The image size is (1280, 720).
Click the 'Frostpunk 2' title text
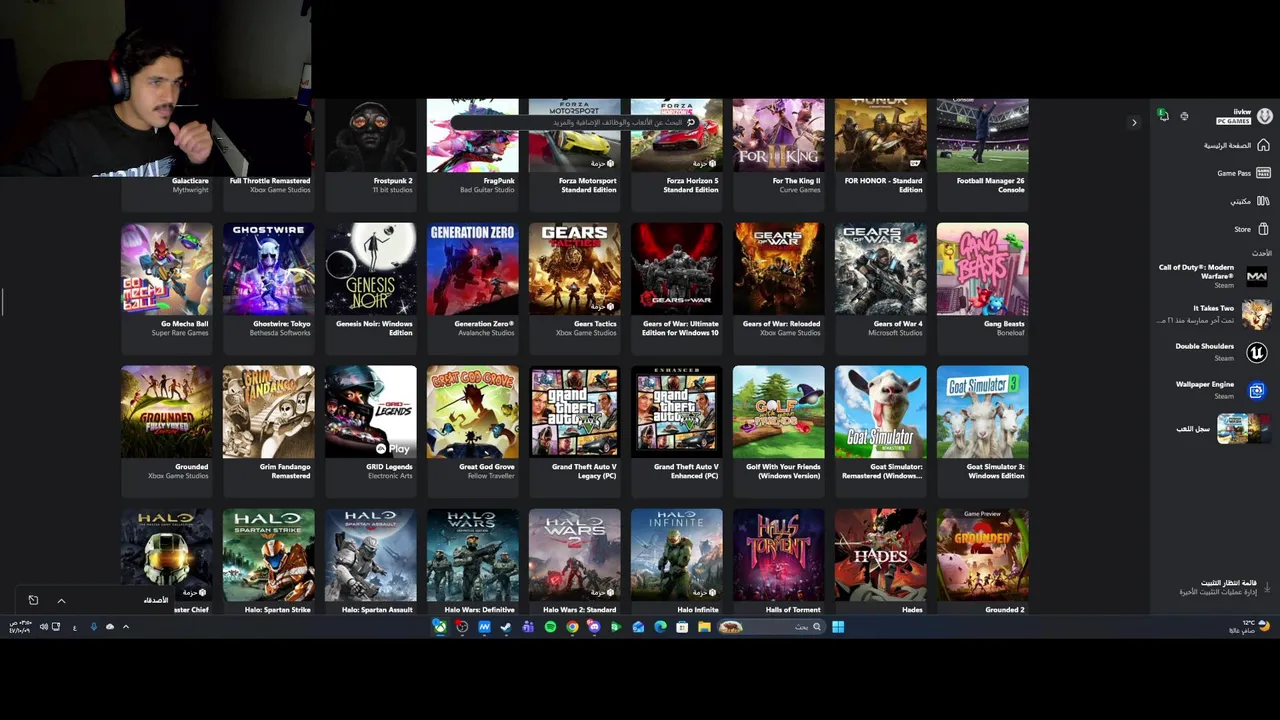pos(393,181)
